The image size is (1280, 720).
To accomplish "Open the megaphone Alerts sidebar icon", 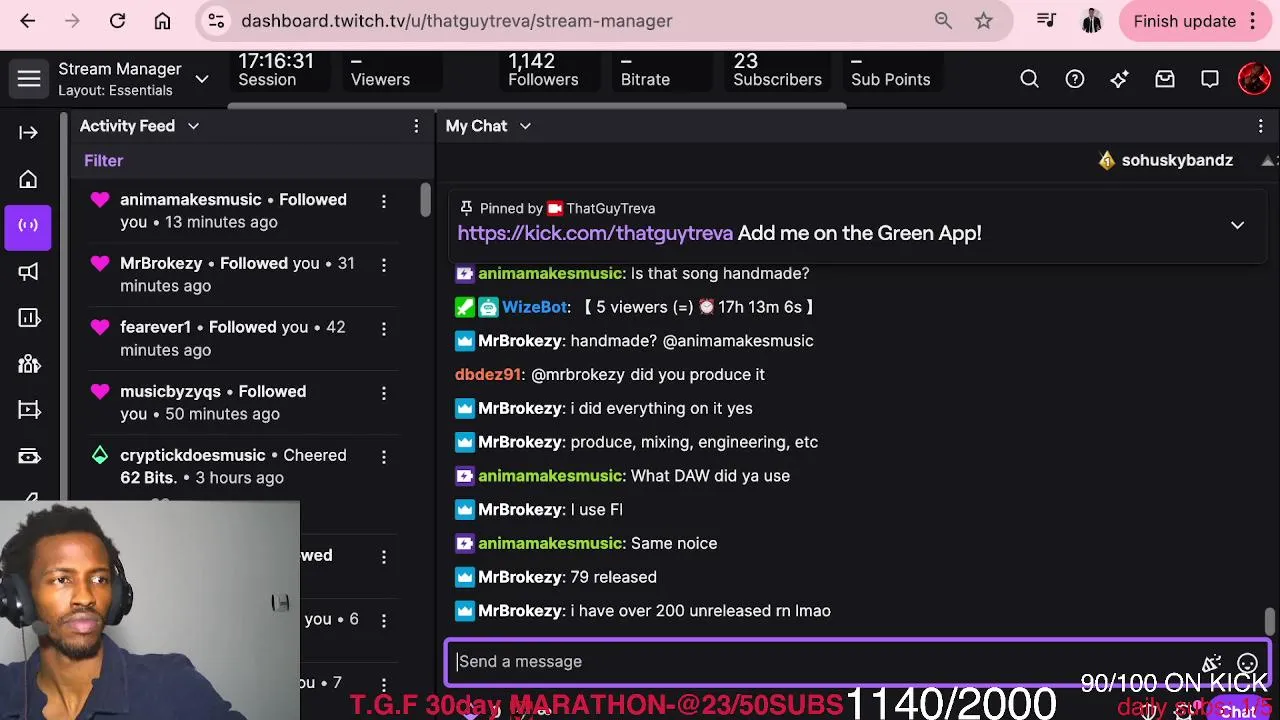I will point(28,272).
